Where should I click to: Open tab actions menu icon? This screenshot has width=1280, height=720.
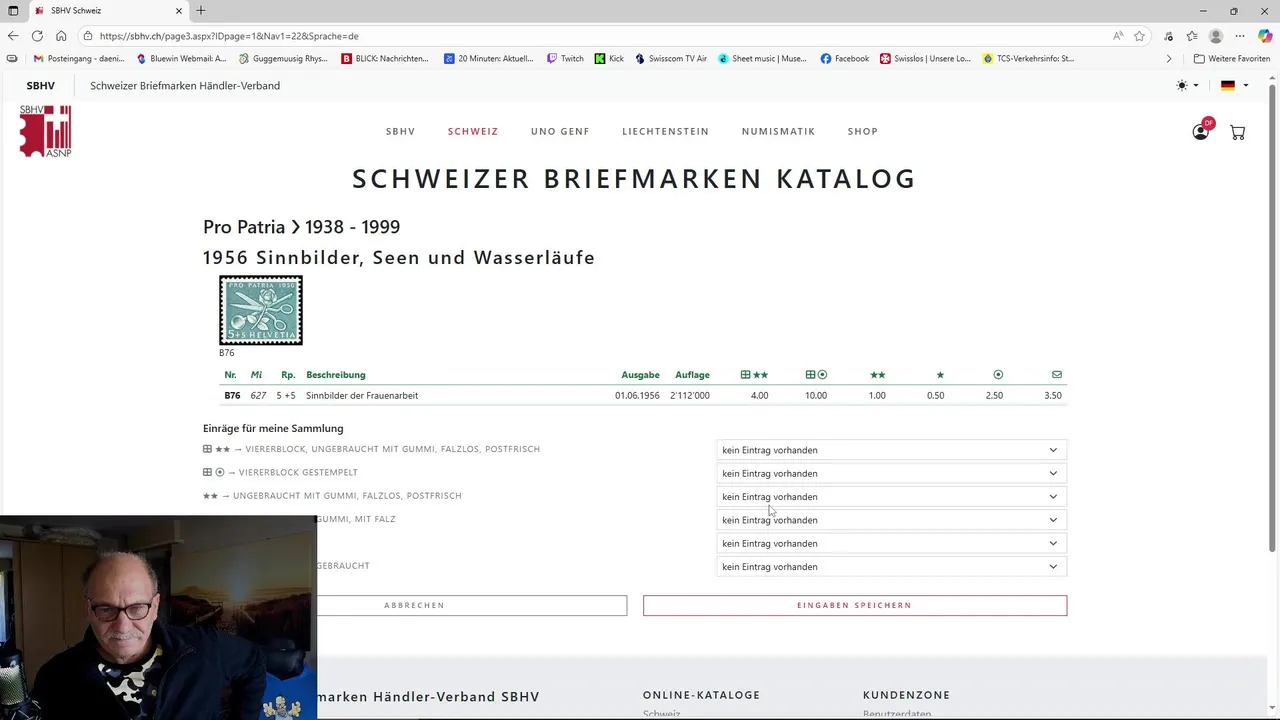pyautogui.click(x=13, y=11)
